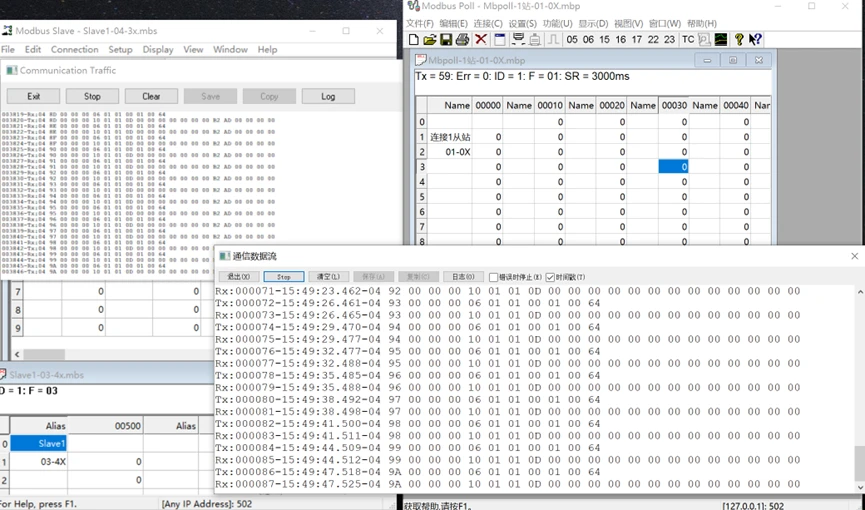This screenshot has width=865, height=510.
Task: Open Display menu in Modbus Slave
Action: pos(158,50)
